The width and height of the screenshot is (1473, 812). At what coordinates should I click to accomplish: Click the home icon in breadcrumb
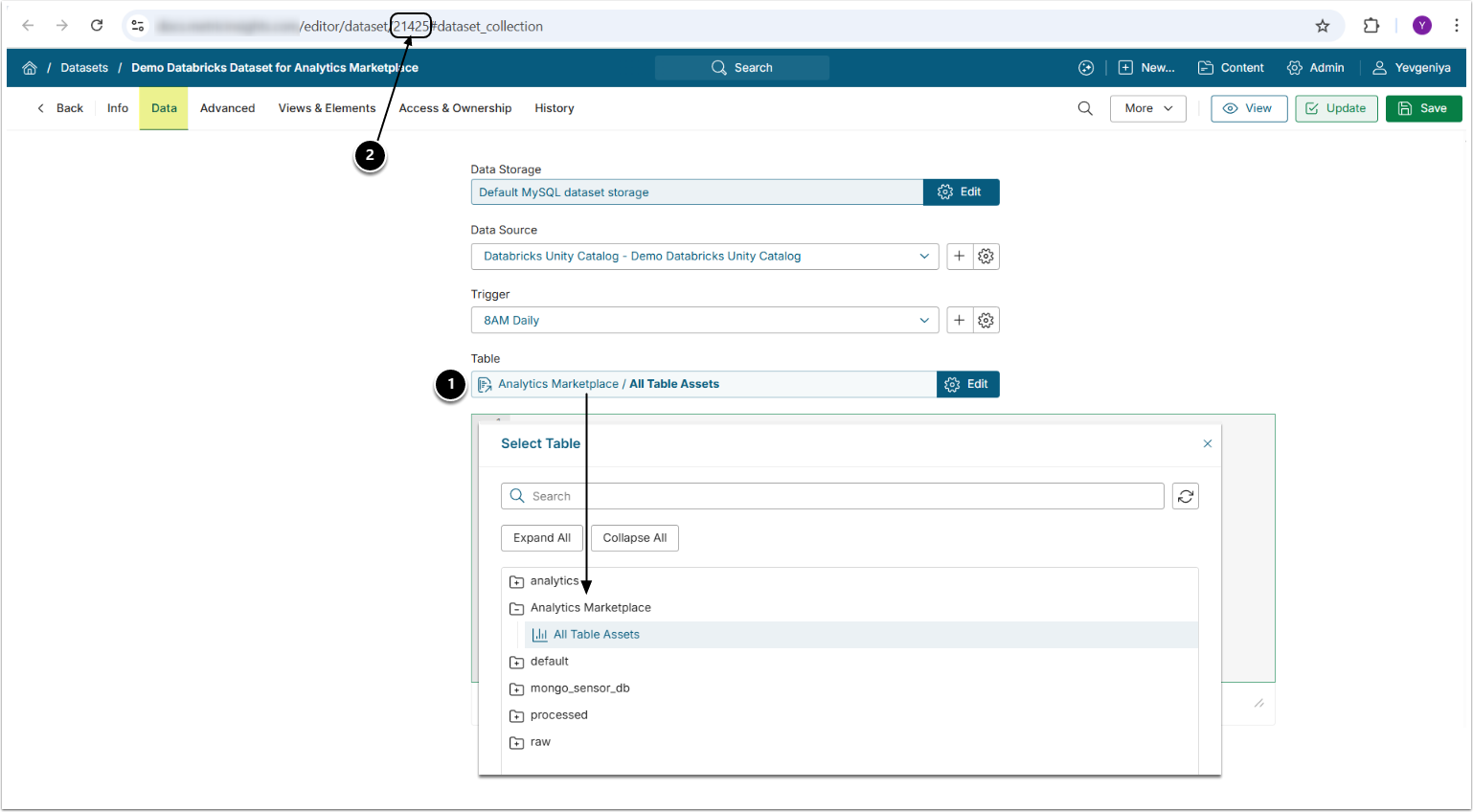30,68
